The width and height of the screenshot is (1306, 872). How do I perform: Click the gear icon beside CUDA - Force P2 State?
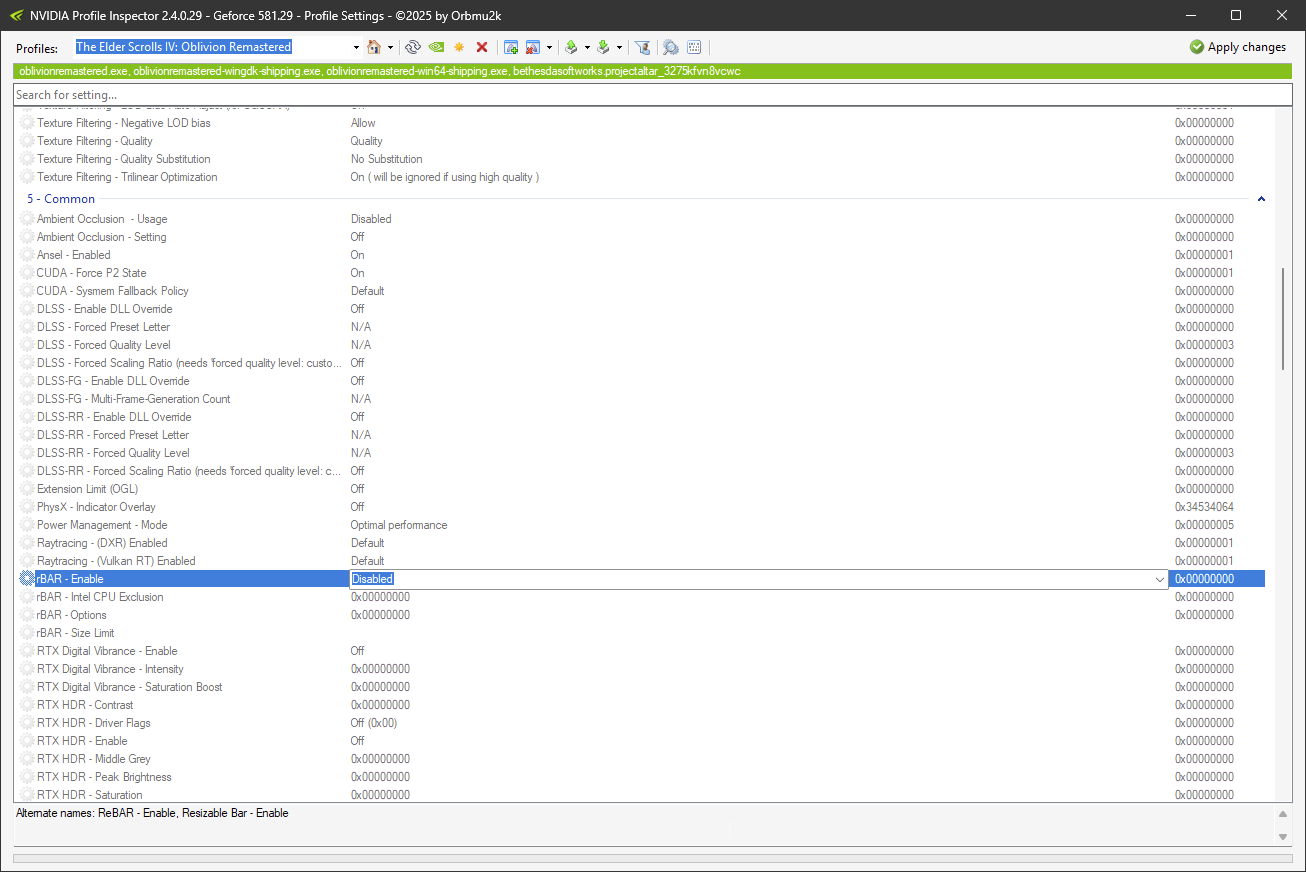coord(27,273)
